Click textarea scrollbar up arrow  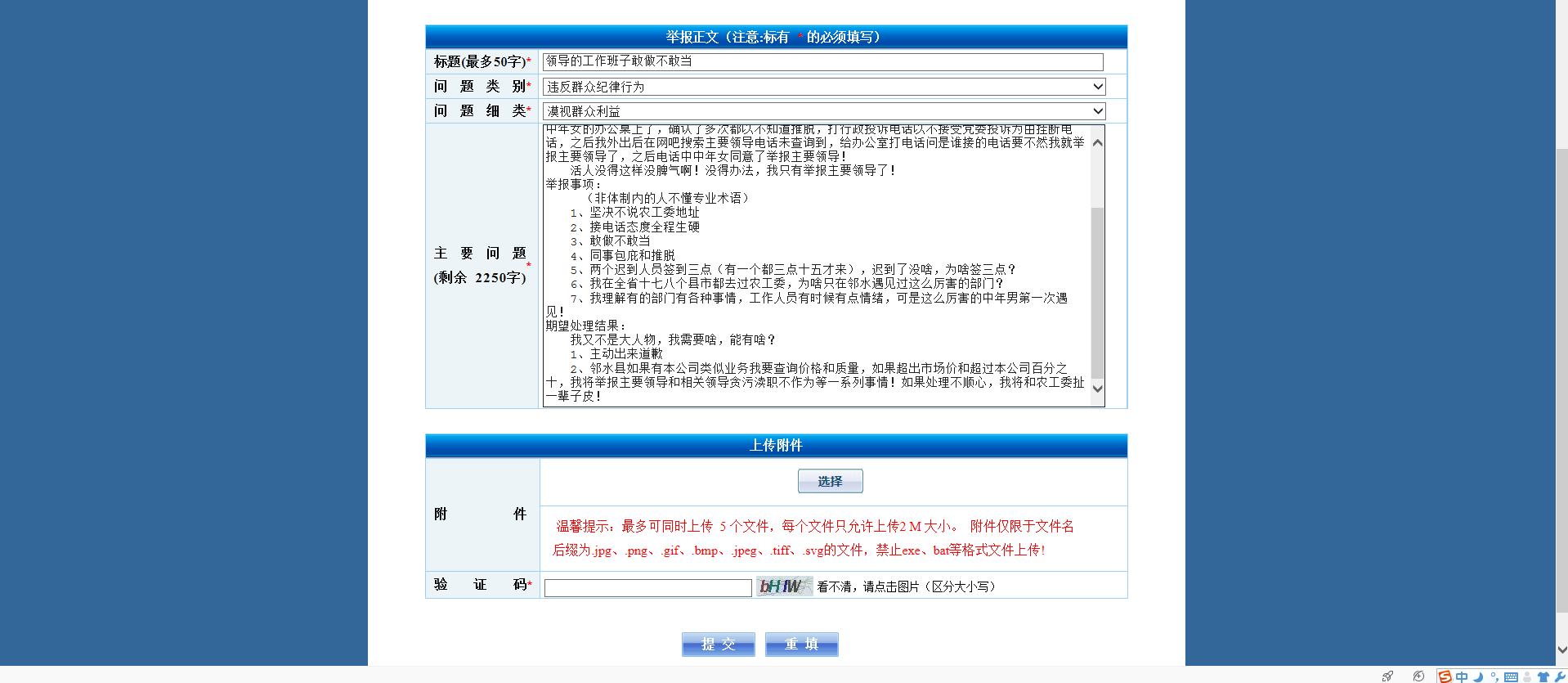(x=1098, y=142)
